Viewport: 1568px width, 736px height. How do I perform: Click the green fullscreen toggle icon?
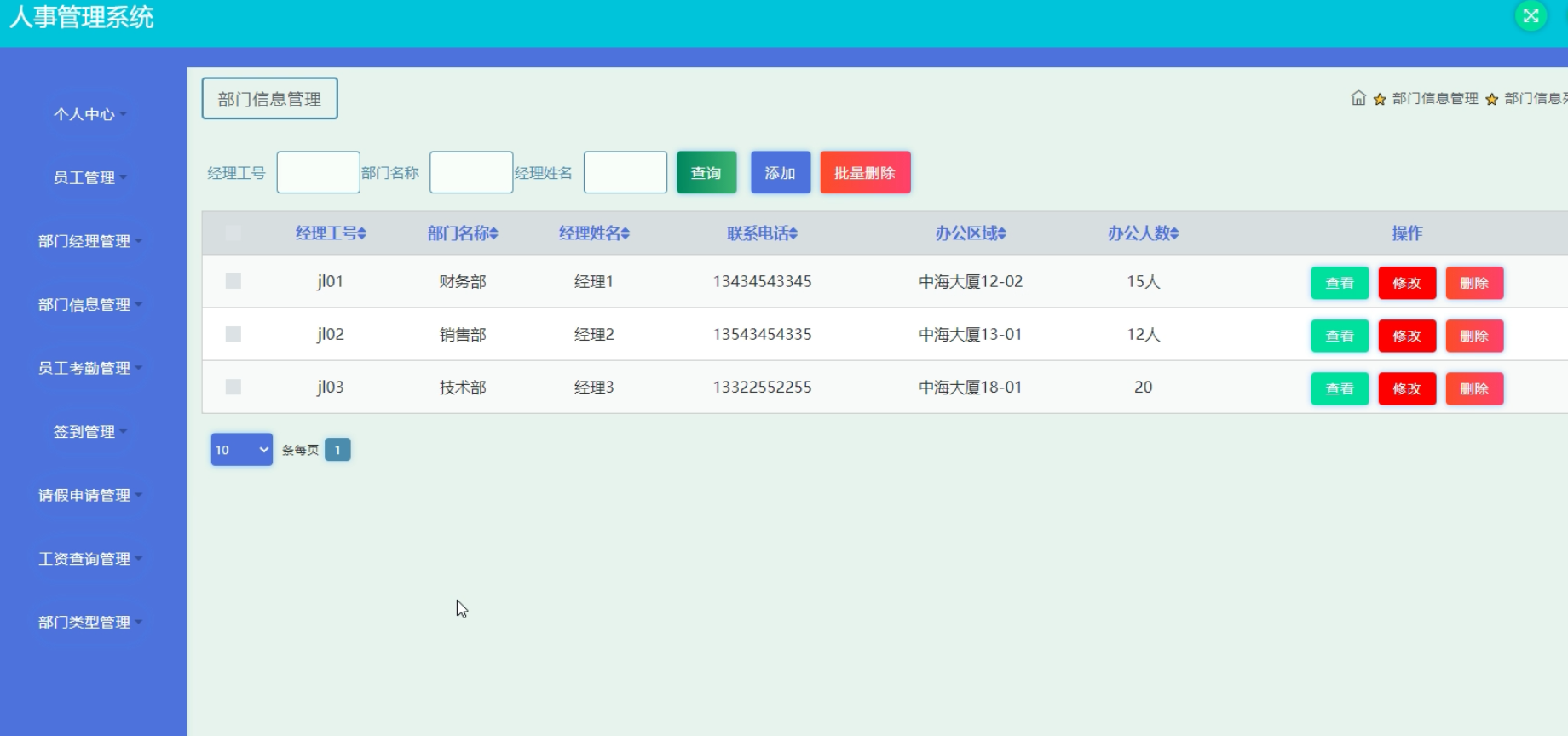coord(1531,15)
